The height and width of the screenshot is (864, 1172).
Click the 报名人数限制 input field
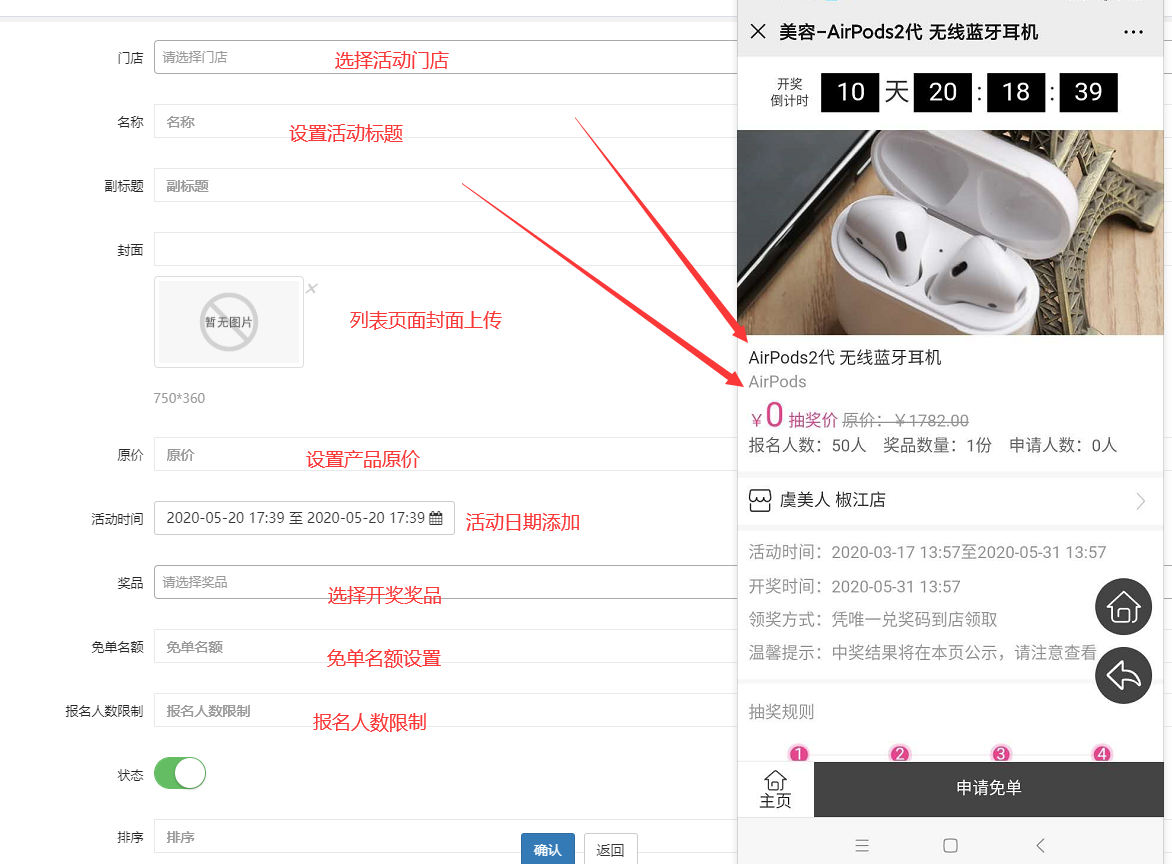445,710
